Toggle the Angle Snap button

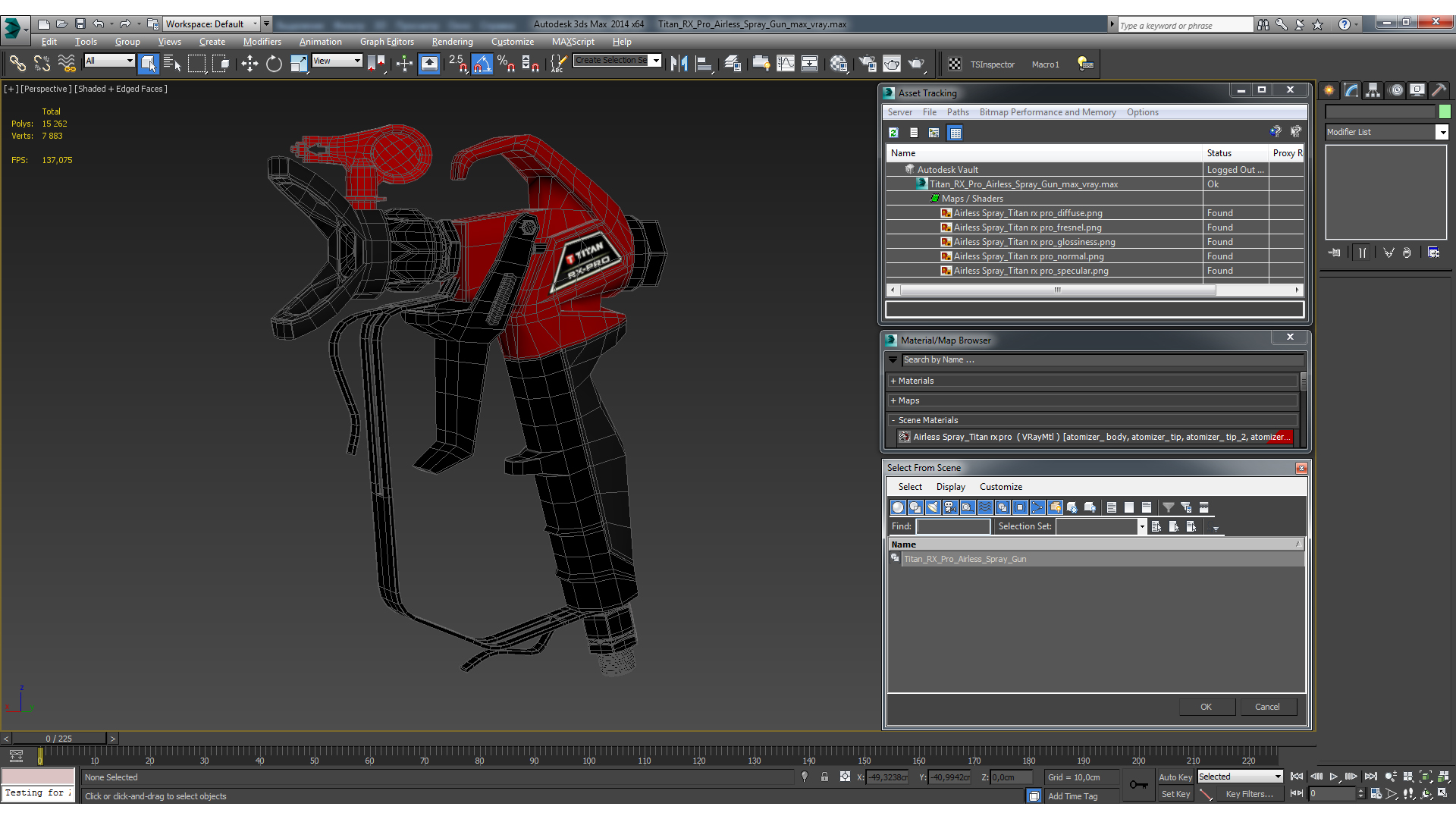(482, 64)
